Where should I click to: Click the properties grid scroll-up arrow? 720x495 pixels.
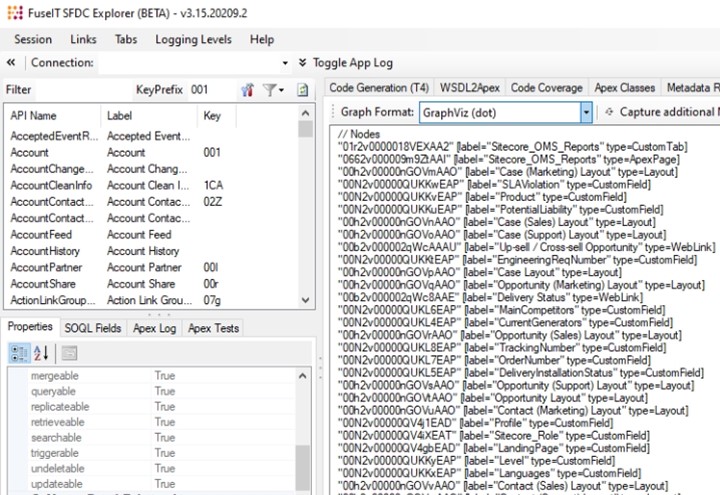coord(303,376)
